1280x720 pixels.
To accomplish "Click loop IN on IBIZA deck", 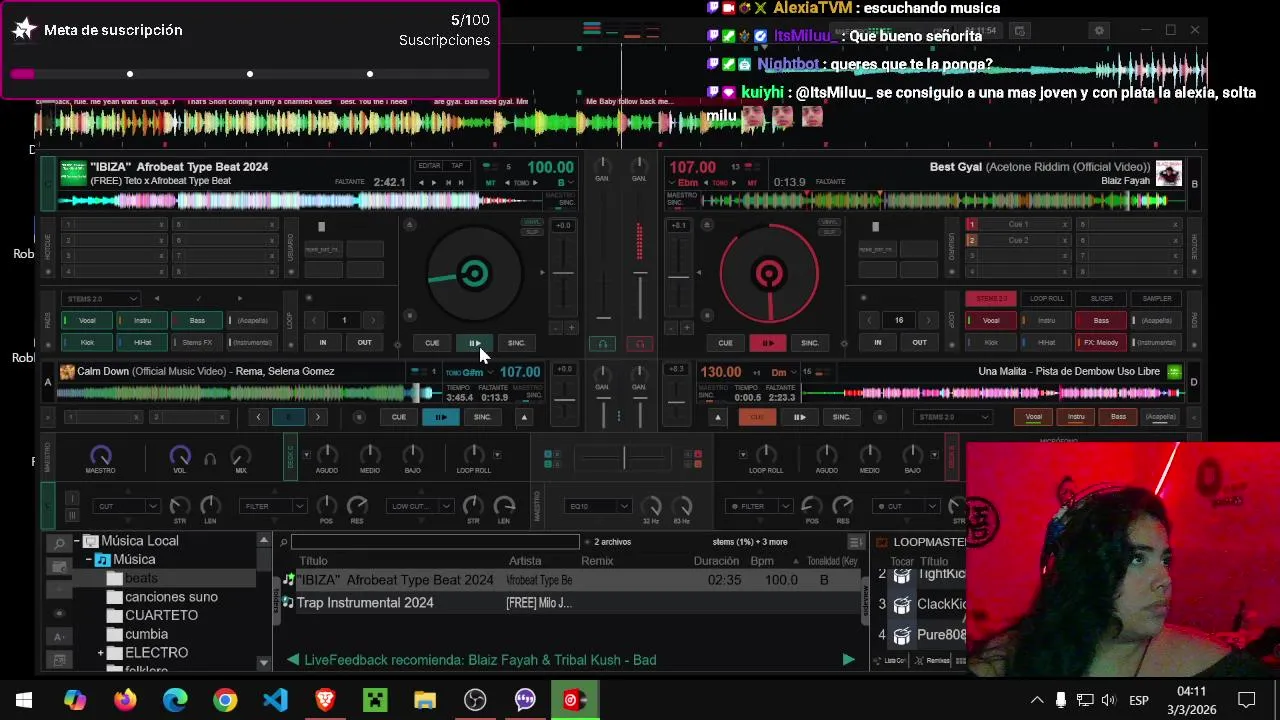I will 323,343.
